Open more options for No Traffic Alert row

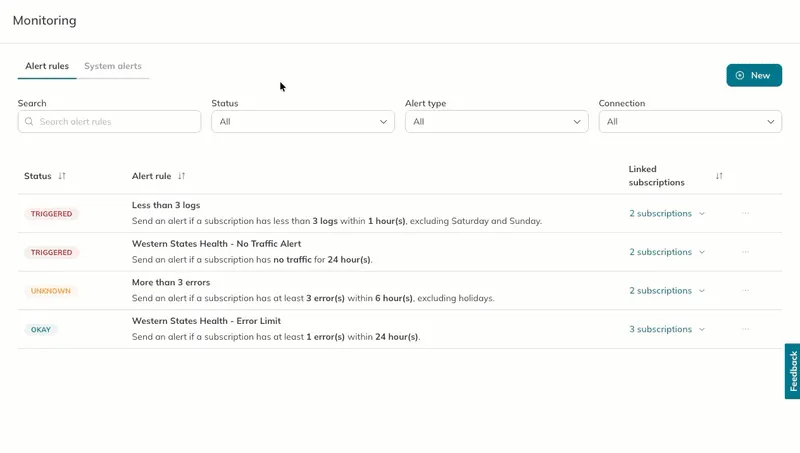(x=745, y=251)
